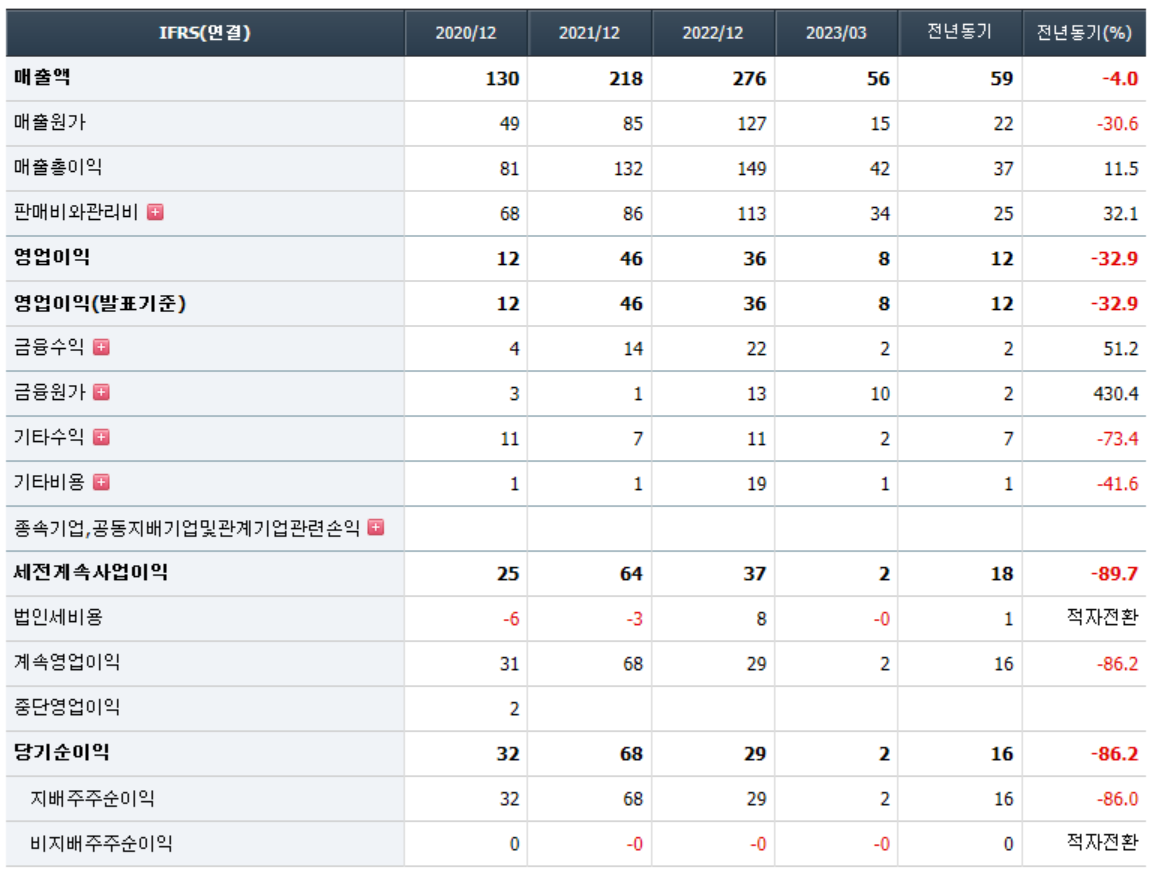Click the -86.2 percent in 당기순이익 row
Screen dimensions: 1154x881
(x=1114, y=754)
